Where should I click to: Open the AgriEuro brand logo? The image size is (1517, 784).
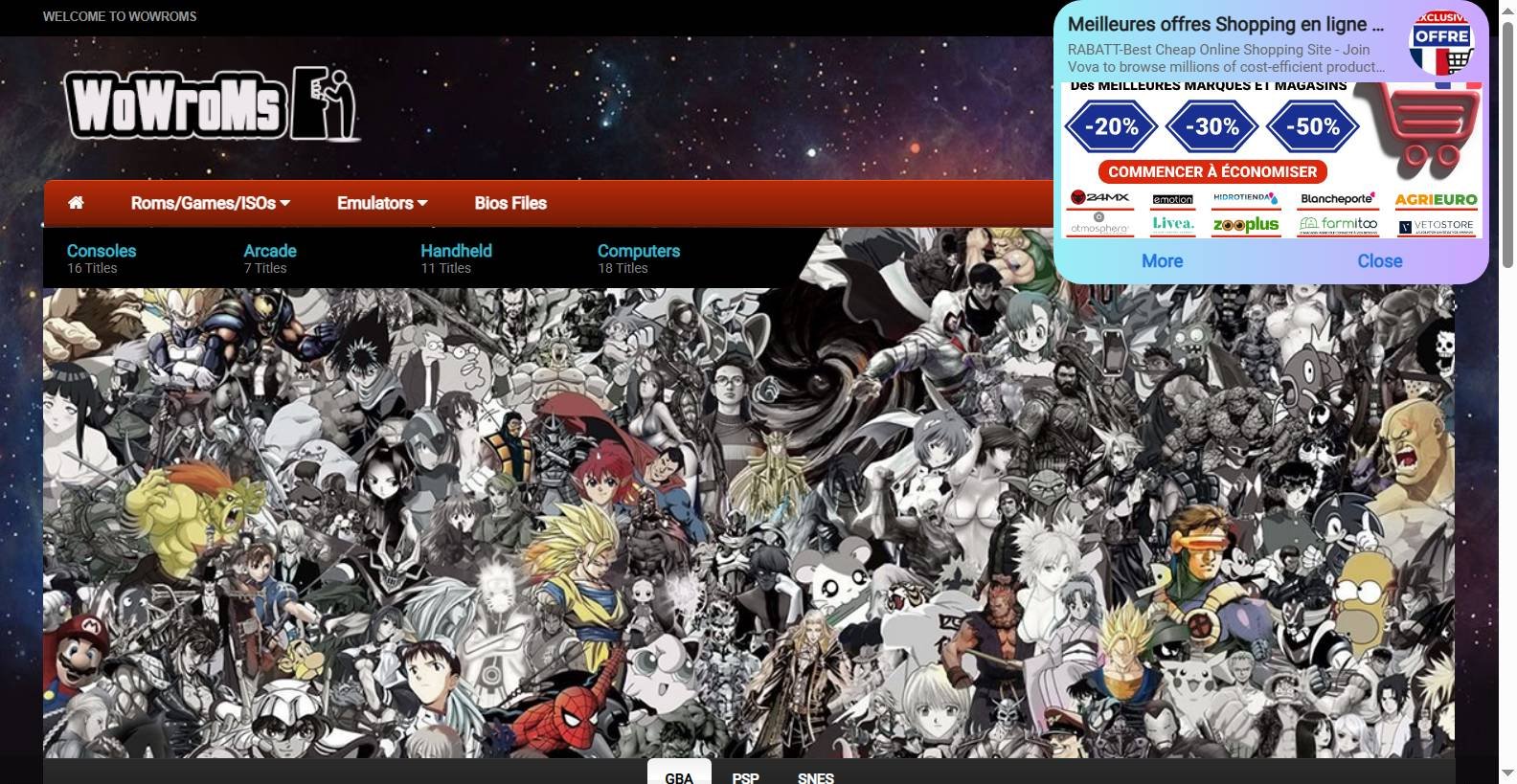click(x=1436, y=199)
